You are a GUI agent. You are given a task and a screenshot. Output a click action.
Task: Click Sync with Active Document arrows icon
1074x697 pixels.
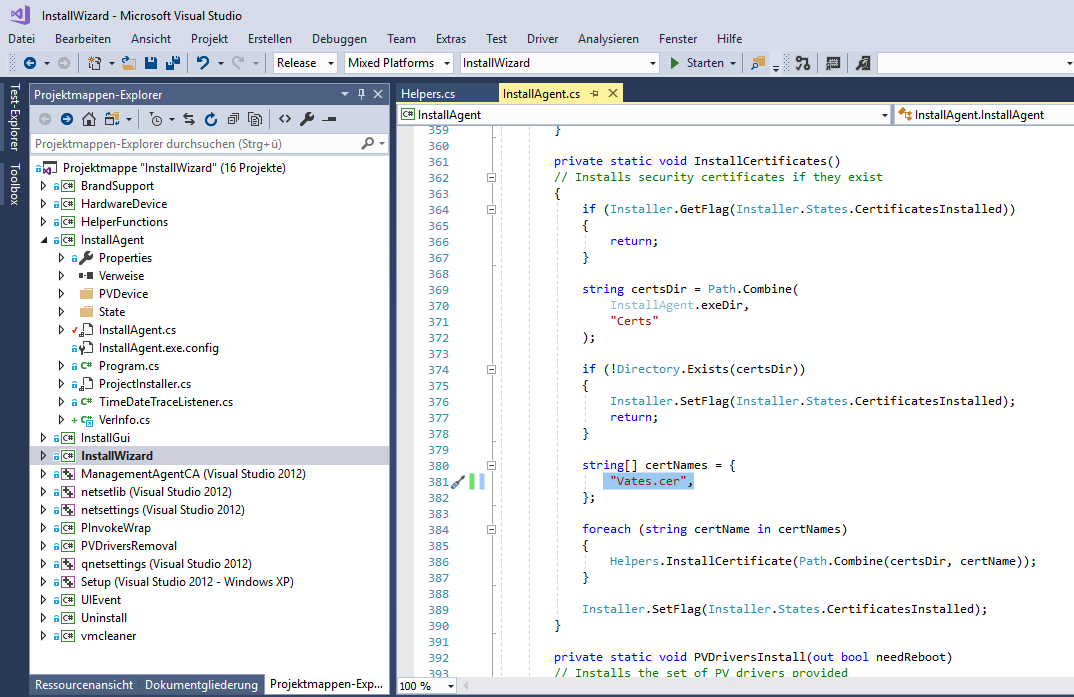click(x=189, y=119)
